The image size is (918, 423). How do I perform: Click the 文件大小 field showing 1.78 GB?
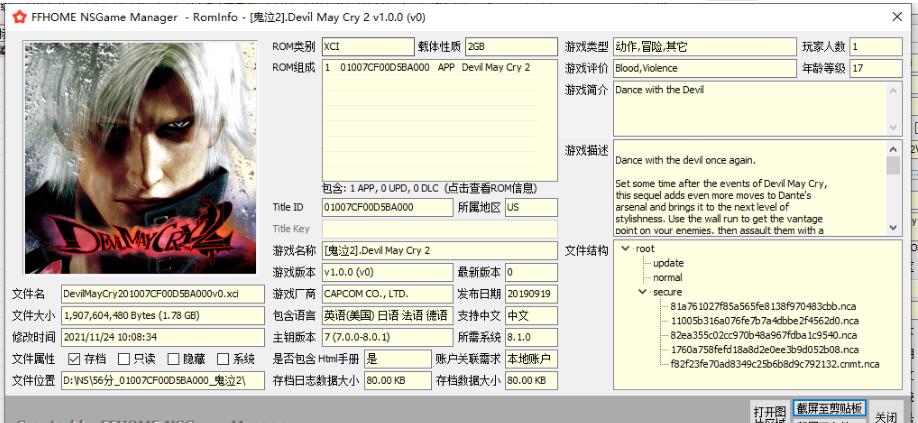tap(162, 315)
